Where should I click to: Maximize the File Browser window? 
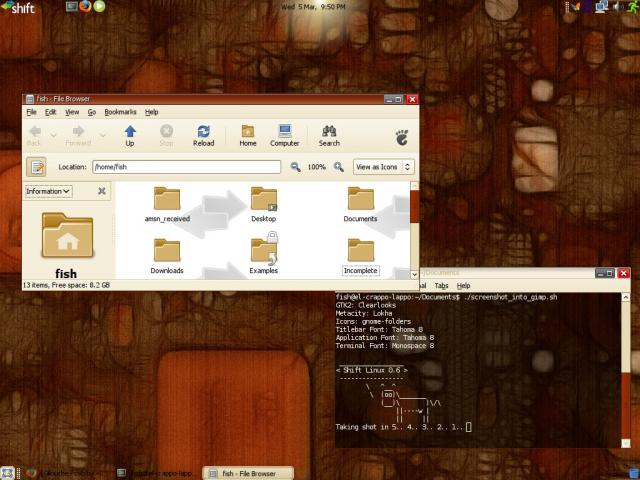point(398,99)
